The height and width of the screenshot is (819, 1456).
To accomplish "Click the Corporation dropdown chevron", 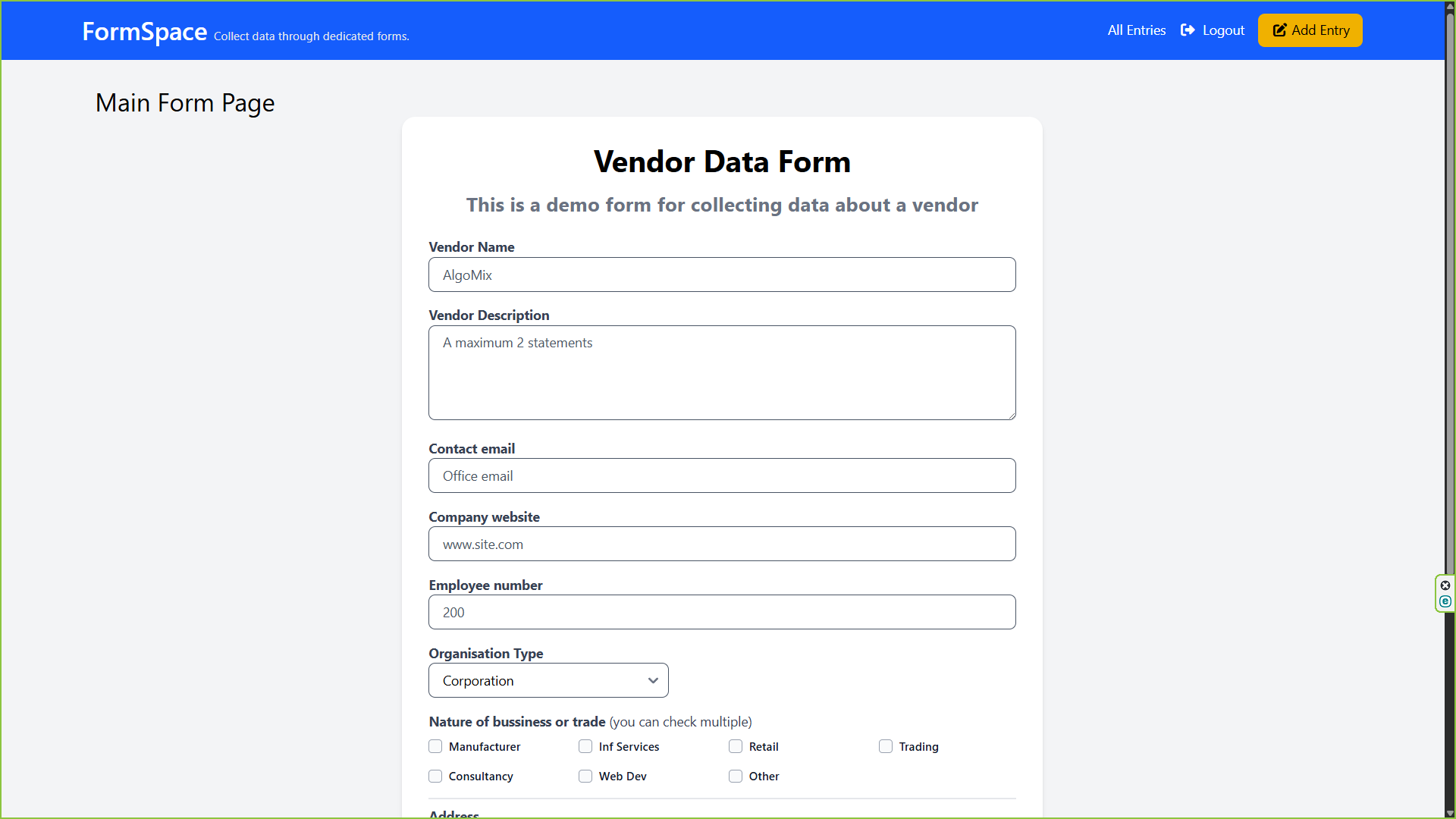I will tap(653, 681).
